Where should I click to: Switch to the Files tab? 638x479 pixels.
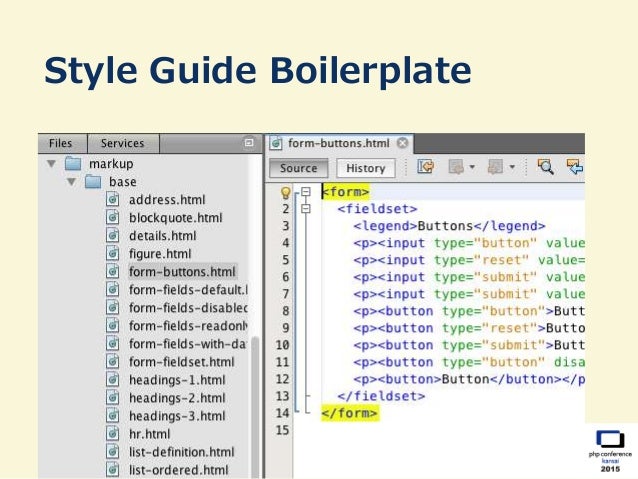tap(61, 144)
